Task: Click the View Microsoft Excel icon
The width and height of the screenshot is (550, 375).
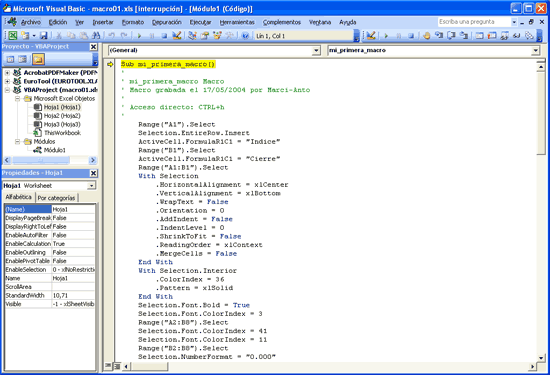Action: point(13,35)
